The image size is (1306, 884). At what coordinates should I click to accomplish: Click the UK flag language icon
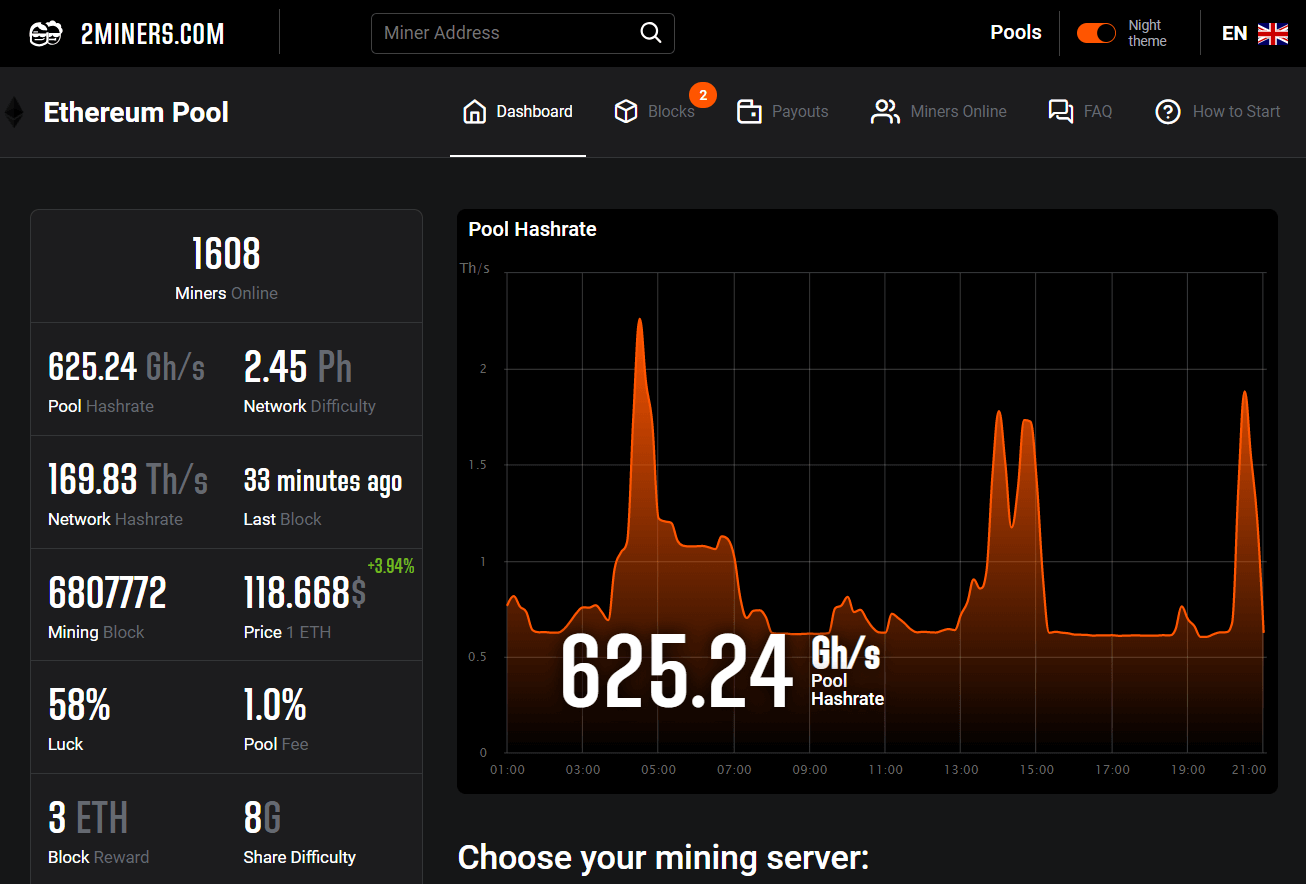click(1273, 34)
